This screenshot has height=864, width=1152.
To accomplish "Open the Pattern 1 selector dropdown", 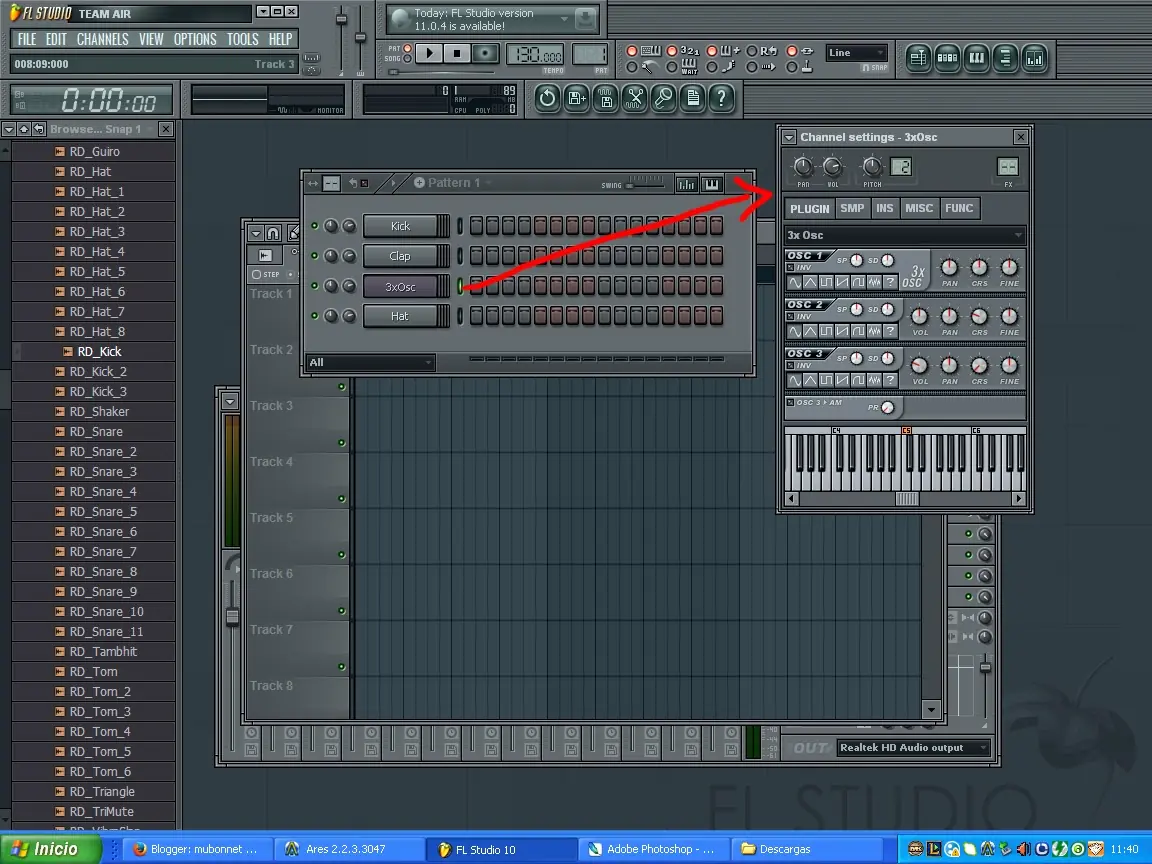I will click(x=451, y=183).
